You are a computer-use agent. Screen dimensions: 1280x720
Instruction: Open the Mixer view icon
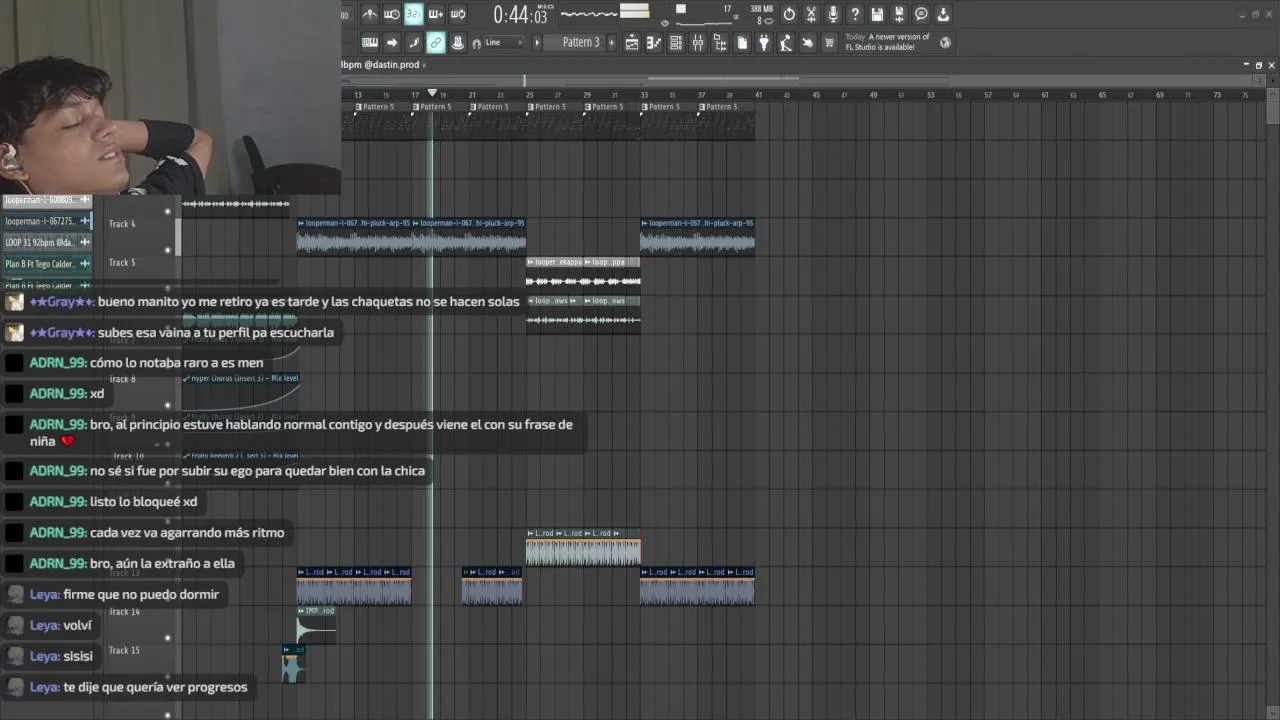[x=698, y=42]
